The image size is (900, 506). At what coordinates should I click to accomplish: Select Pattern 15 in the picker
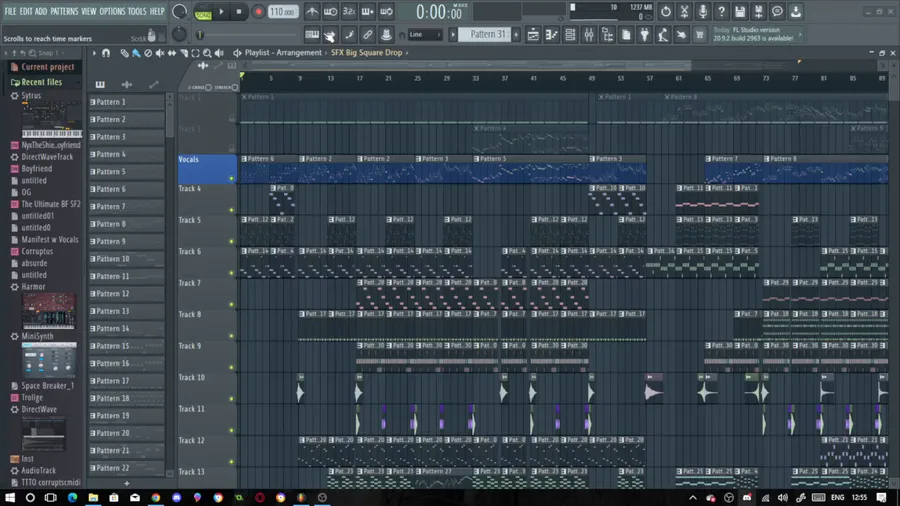click(126, 346)
